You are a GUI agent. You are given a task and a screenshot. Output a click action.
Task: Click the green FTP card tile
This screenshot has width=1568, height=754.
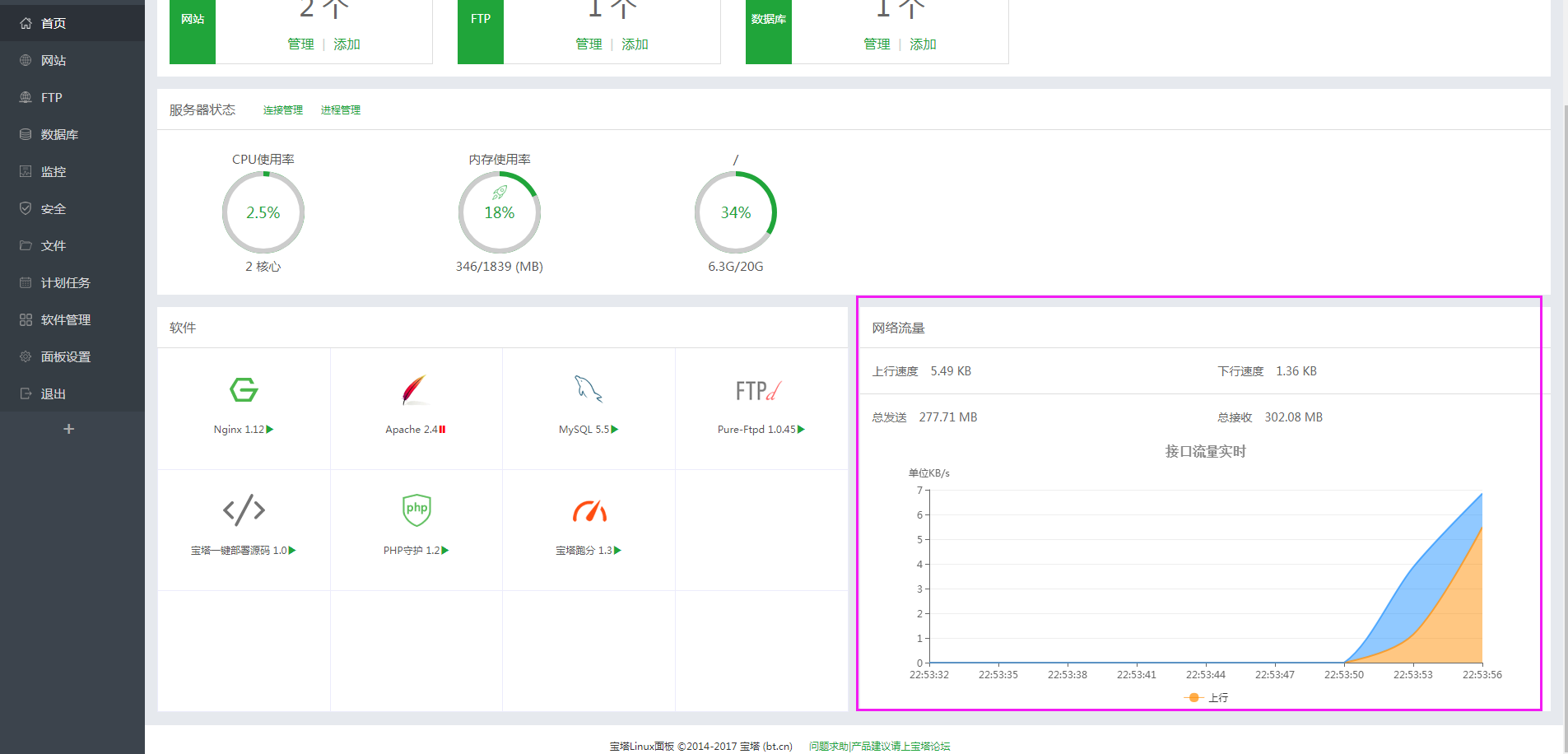click(481, 31)
